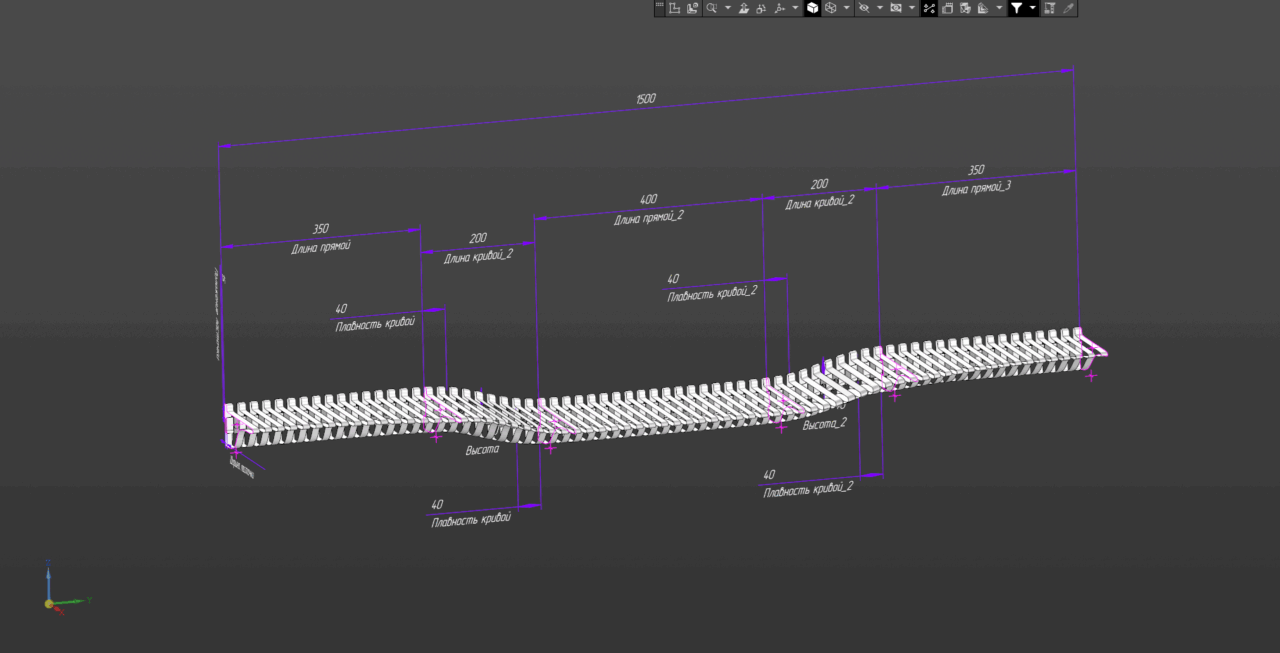
Task: Select the 'Высота_2' dimension label
Action: [x=825, y=424]
